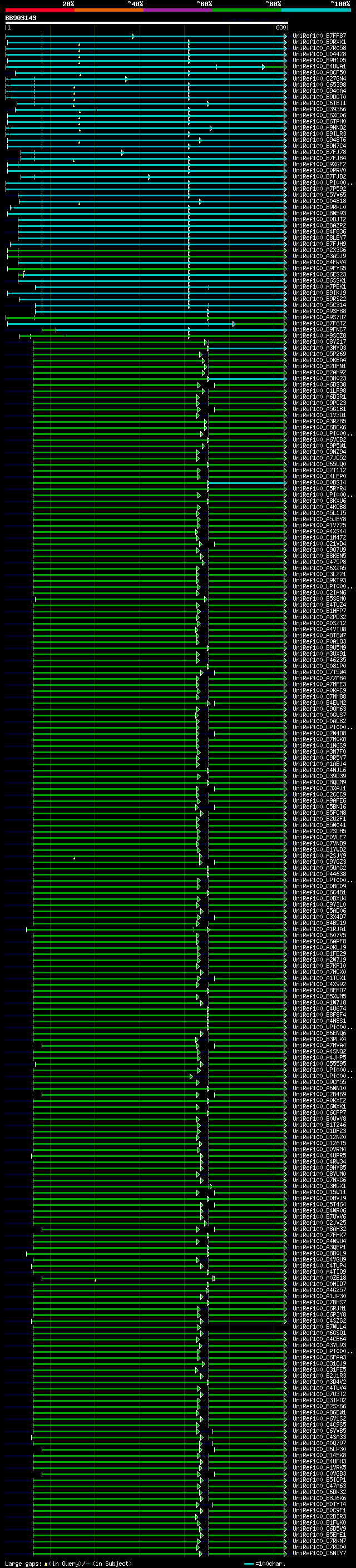The width and height of the screenshot is (356, 1568).
Task: Select label UniRef100_B4FRV4
Action: coord(319,263)
